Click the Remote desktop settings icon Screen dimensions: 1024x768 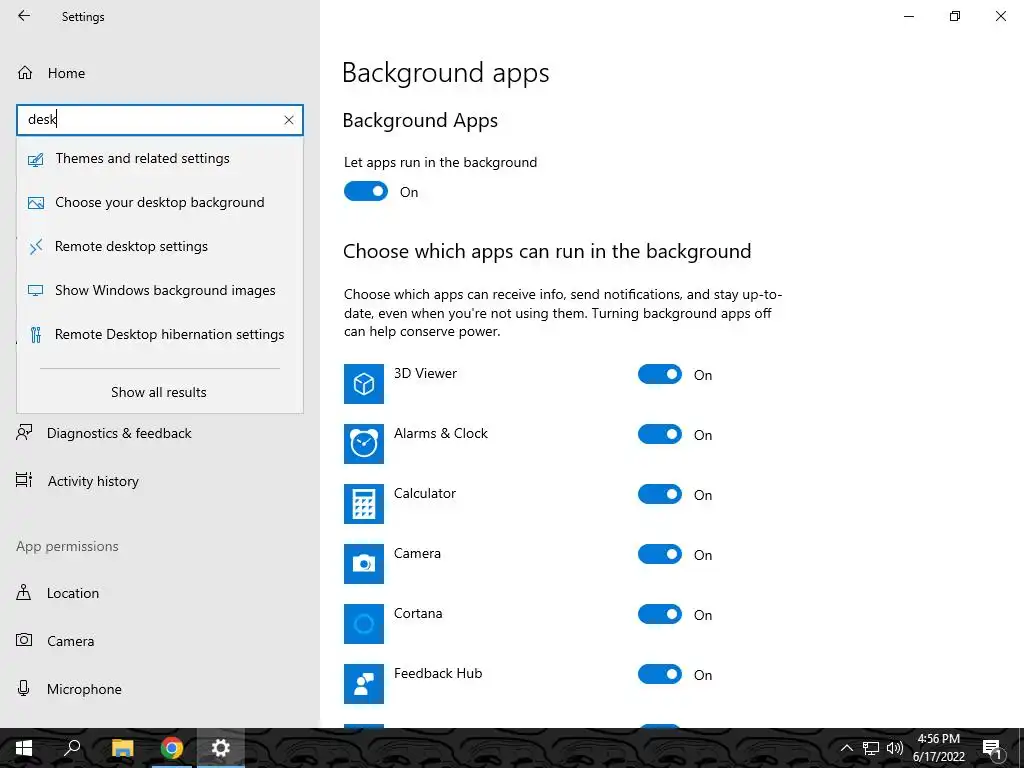[x=36, y=247]
